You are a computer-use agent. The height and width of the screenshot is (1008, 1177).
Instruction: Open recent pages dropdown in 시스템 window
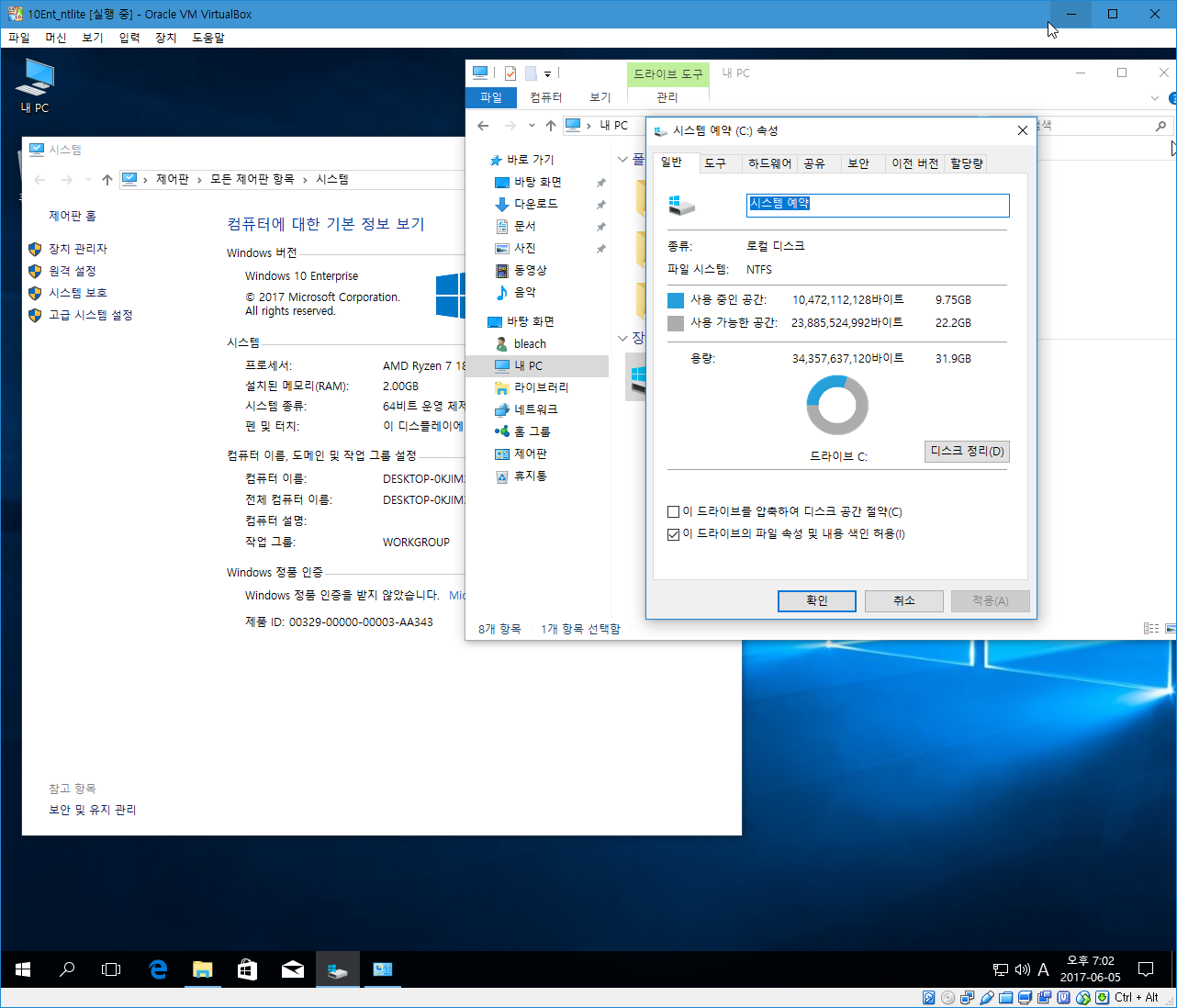click(88, 179)
